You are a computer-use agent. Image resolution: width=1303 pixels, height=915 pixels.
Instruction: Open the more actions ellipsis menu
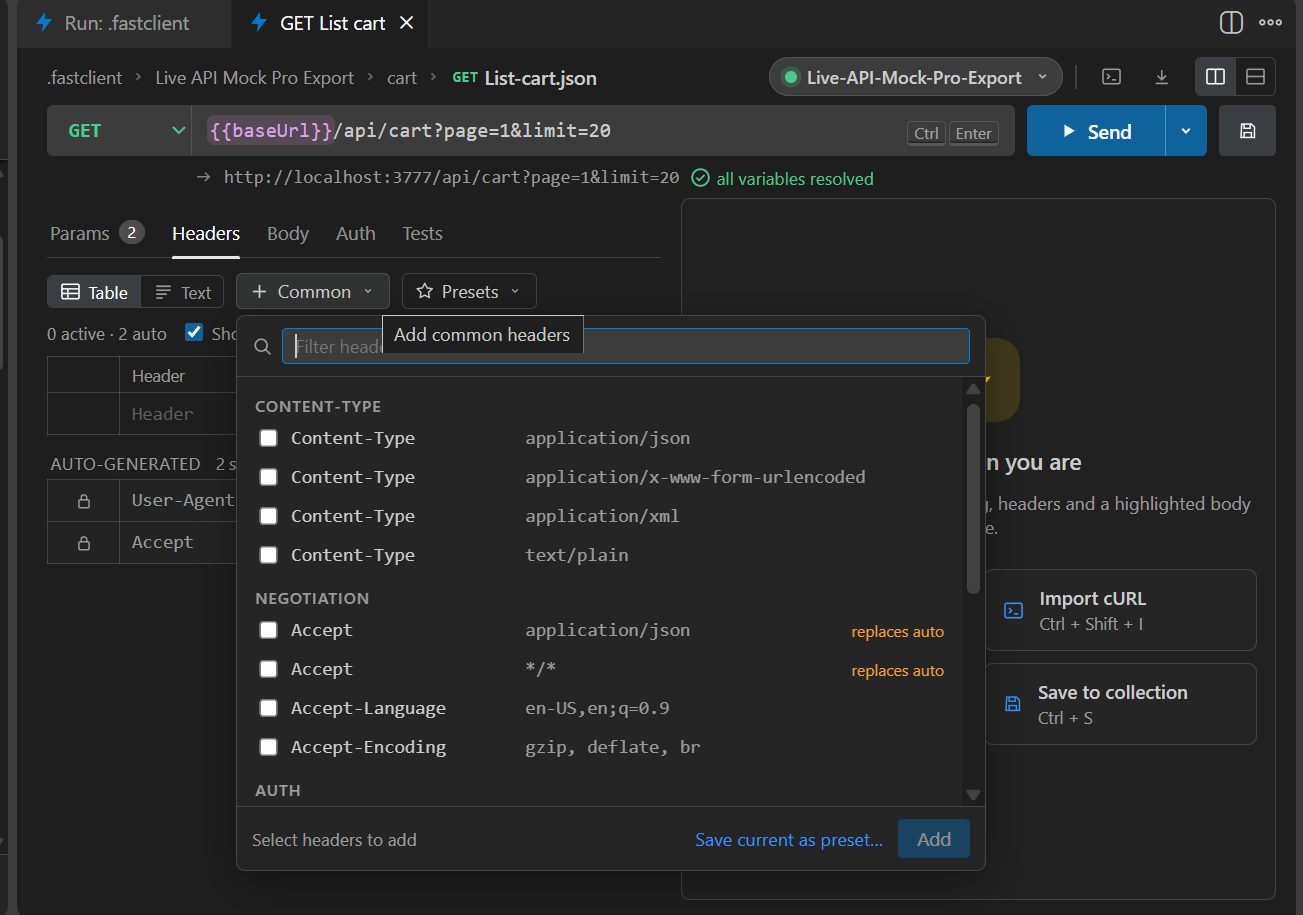1270,22
